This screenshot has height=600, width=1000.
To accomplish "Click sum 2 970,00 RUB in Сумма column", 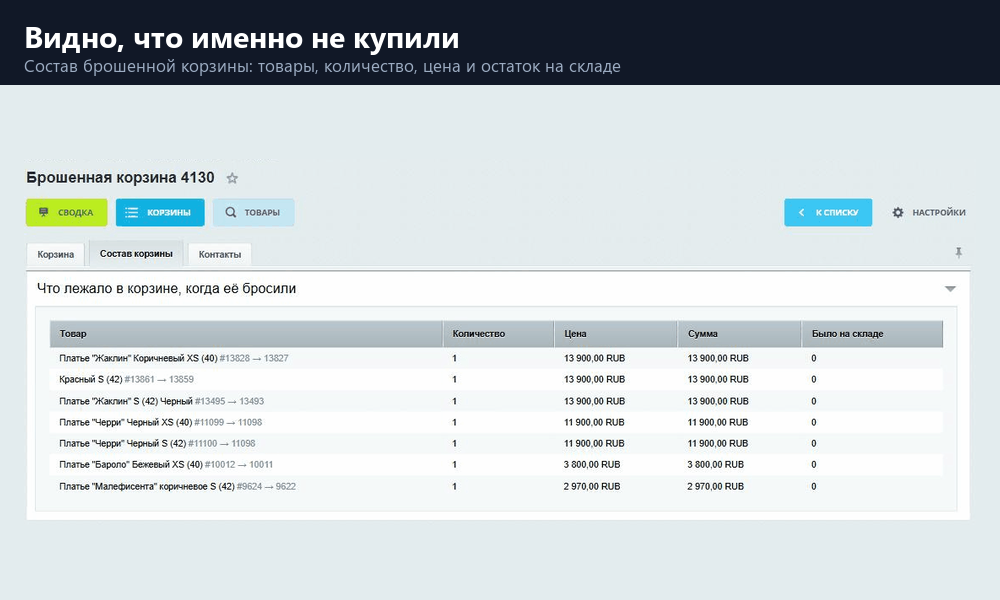I will click(x=716, y=486).
